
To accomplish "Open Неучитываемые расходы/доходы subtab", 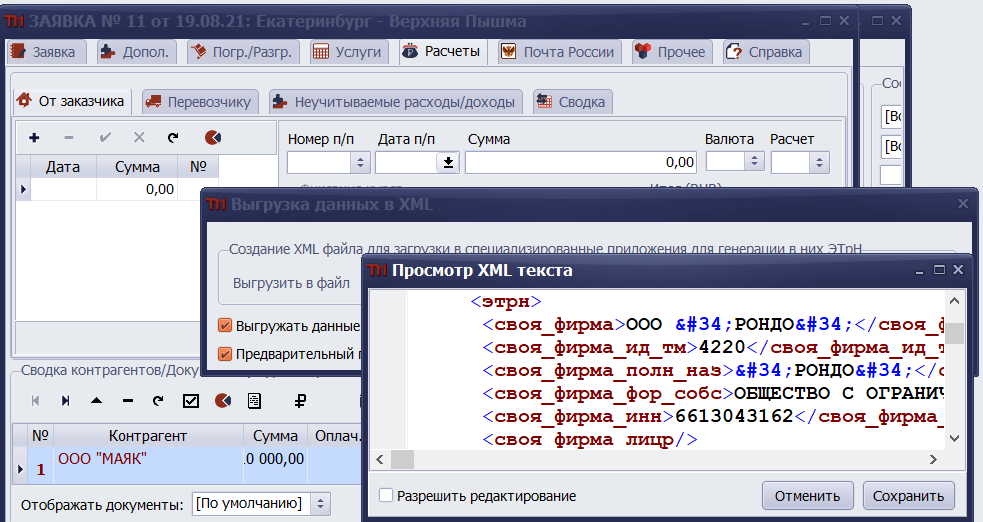I will pos(395,102).
